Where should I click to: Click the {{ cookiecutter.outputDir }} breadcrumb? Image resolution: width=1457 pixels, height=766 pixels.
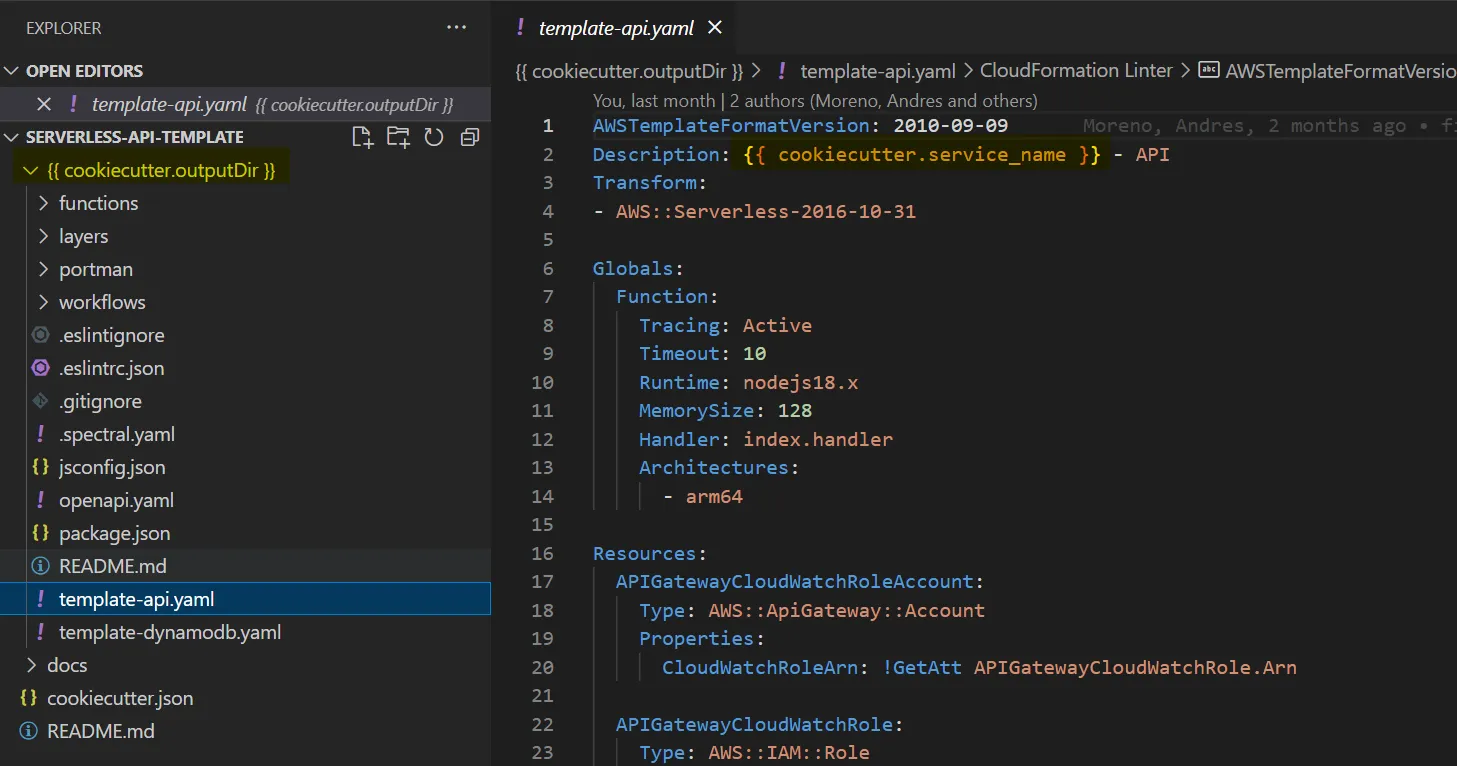click(629, 71)
